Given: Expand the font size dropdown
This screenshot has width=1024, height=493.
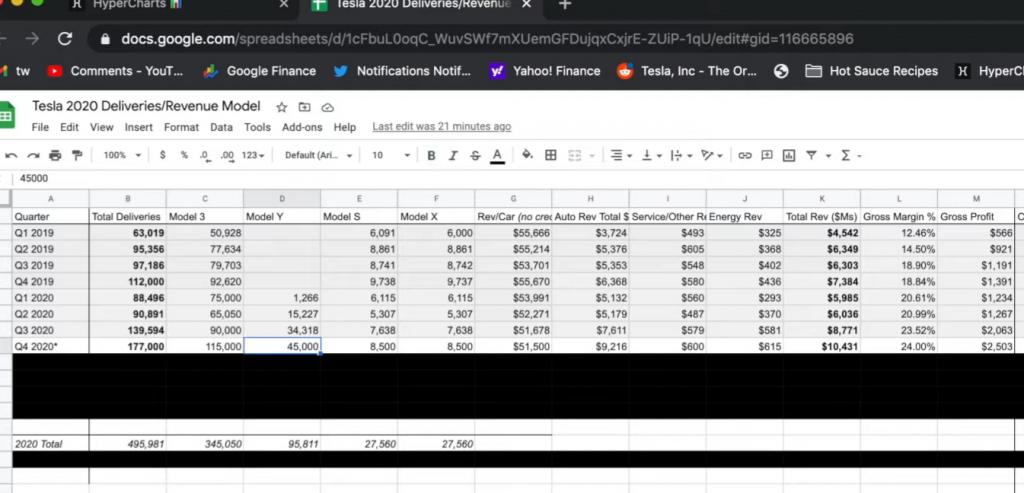Looking at the screenshot, I should point(391,155).
